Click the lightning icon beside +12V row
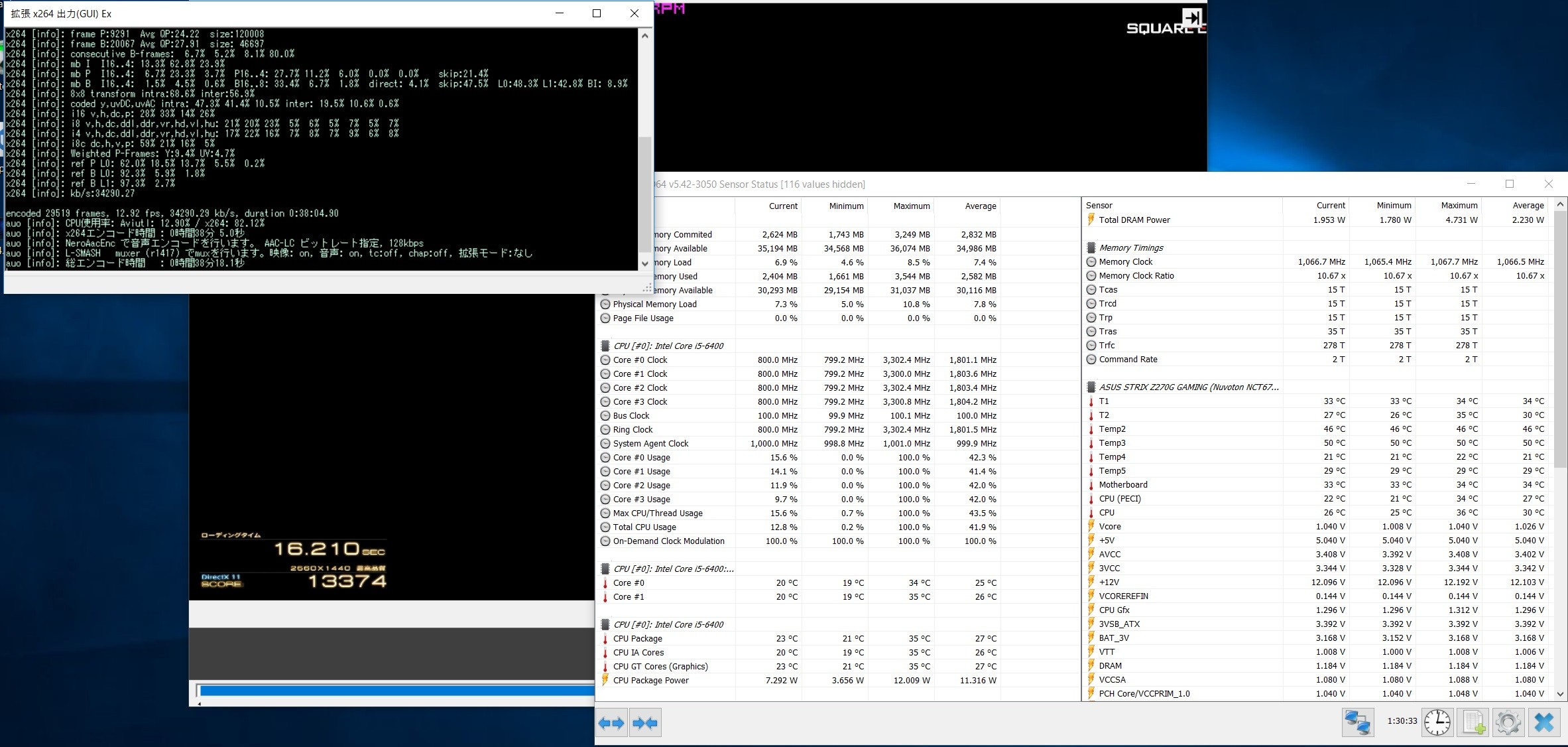The width and height of the screenshot is (1568, 747). (1091, 582)
